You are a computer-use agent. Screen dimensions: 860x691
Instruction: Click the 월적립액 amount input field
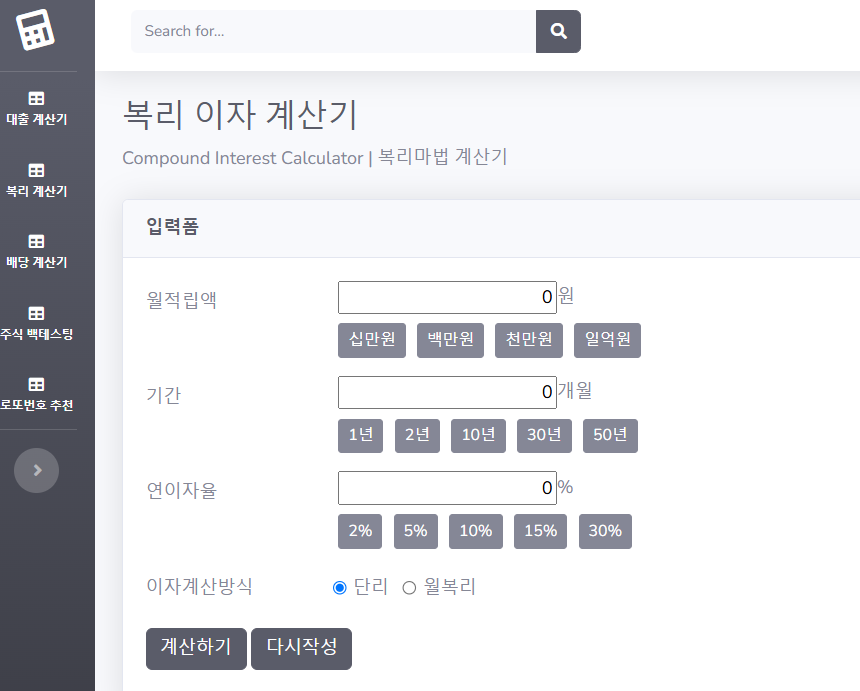click(x=447, y=297)
